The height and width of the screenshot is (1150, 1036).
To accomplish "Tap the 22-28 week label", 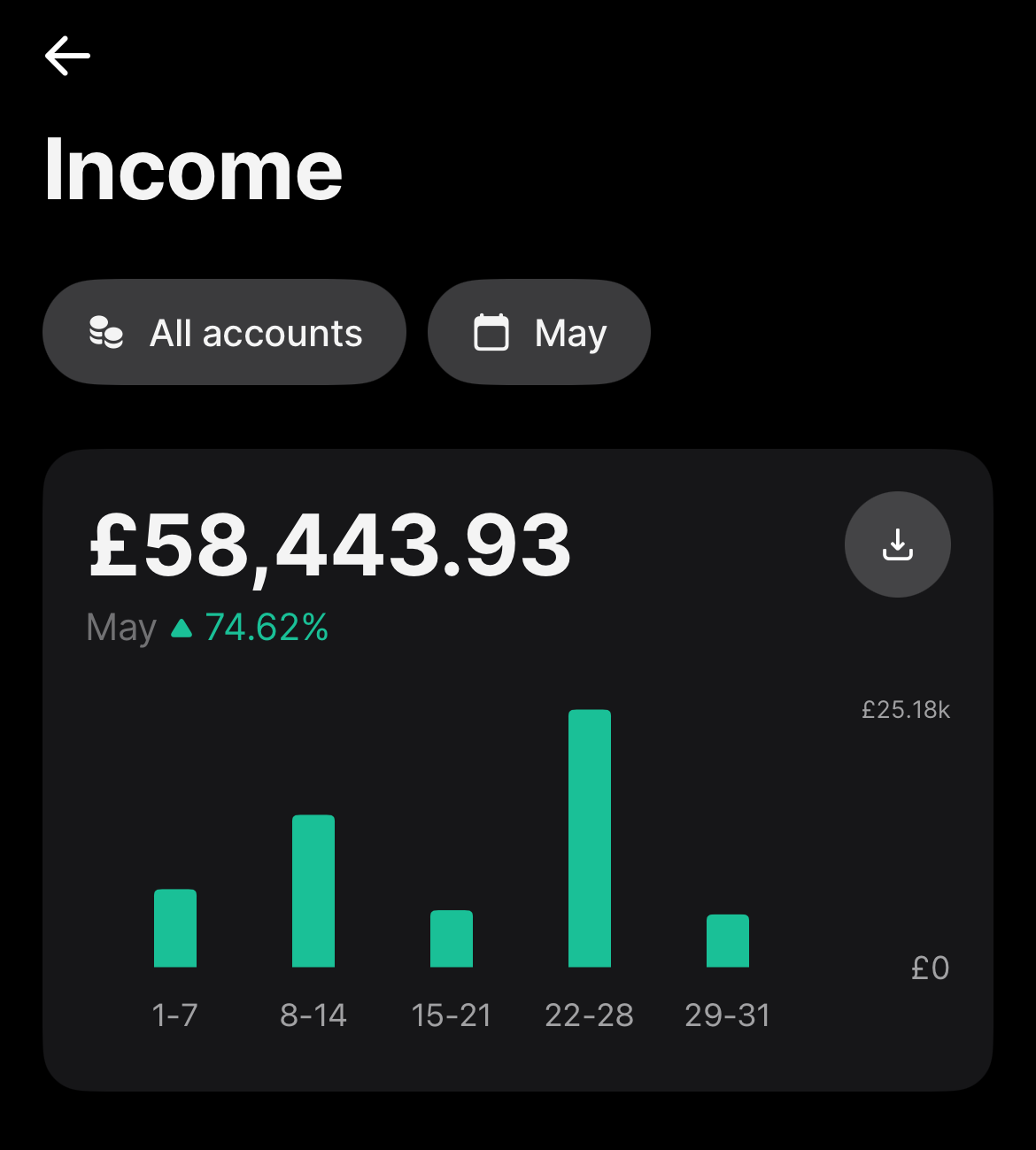I will pos(590,1015).
